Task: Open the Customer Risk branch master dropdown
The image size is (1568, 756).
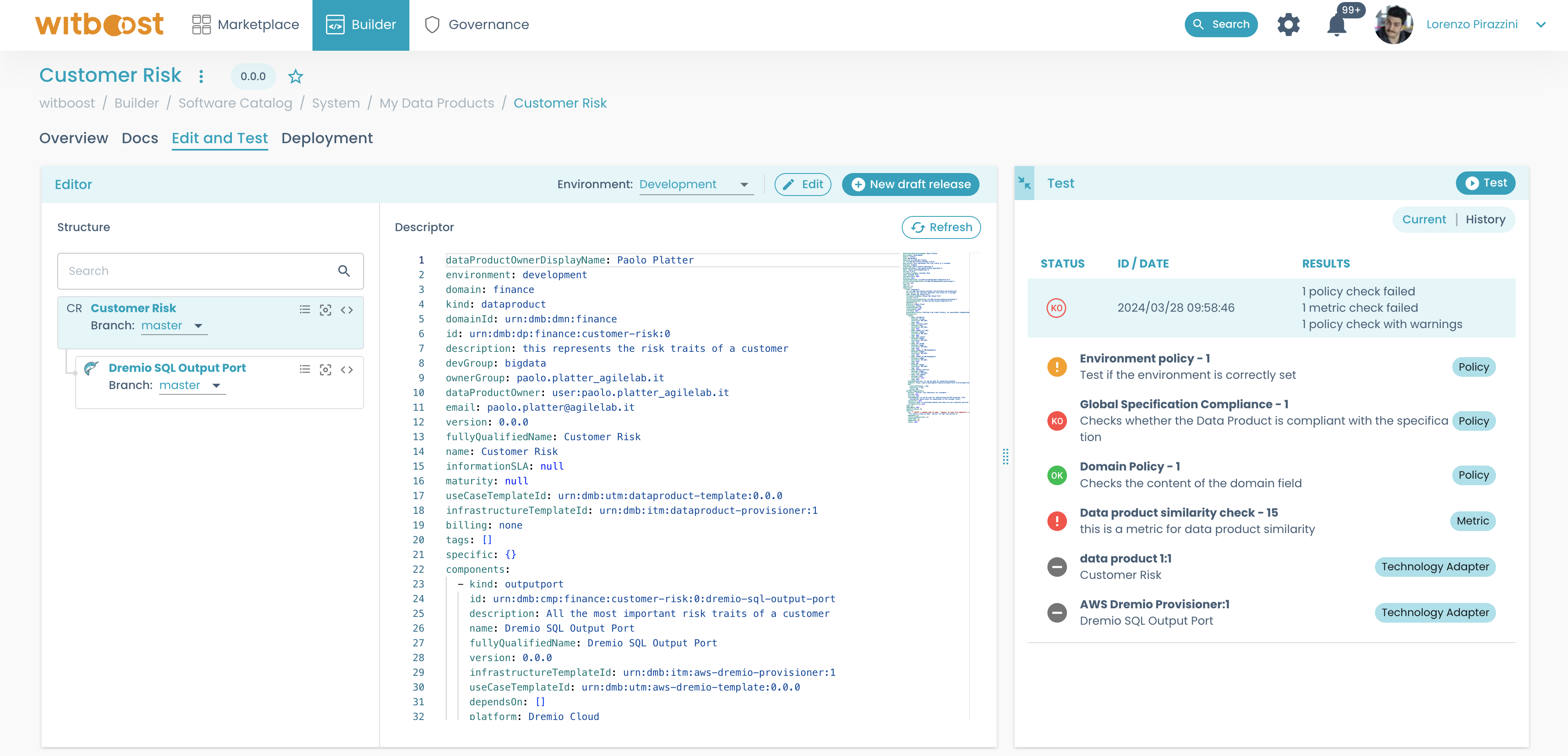Action: pyautogui.click(x=173, y=326)
